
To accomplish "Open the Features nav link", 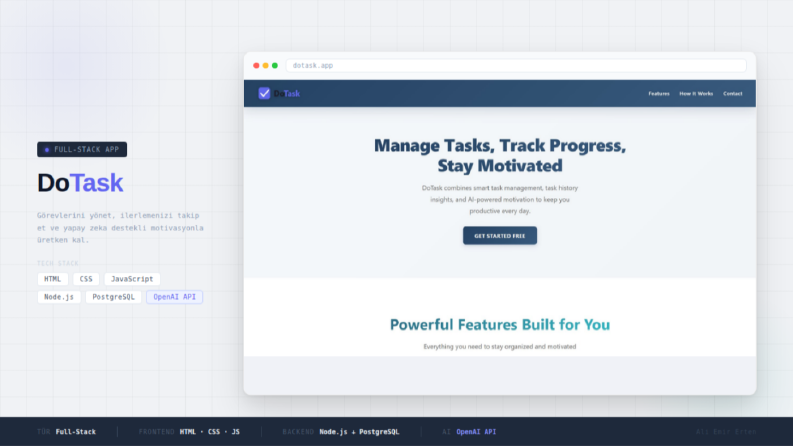I will pyautogui.click(x=659, y=94).
